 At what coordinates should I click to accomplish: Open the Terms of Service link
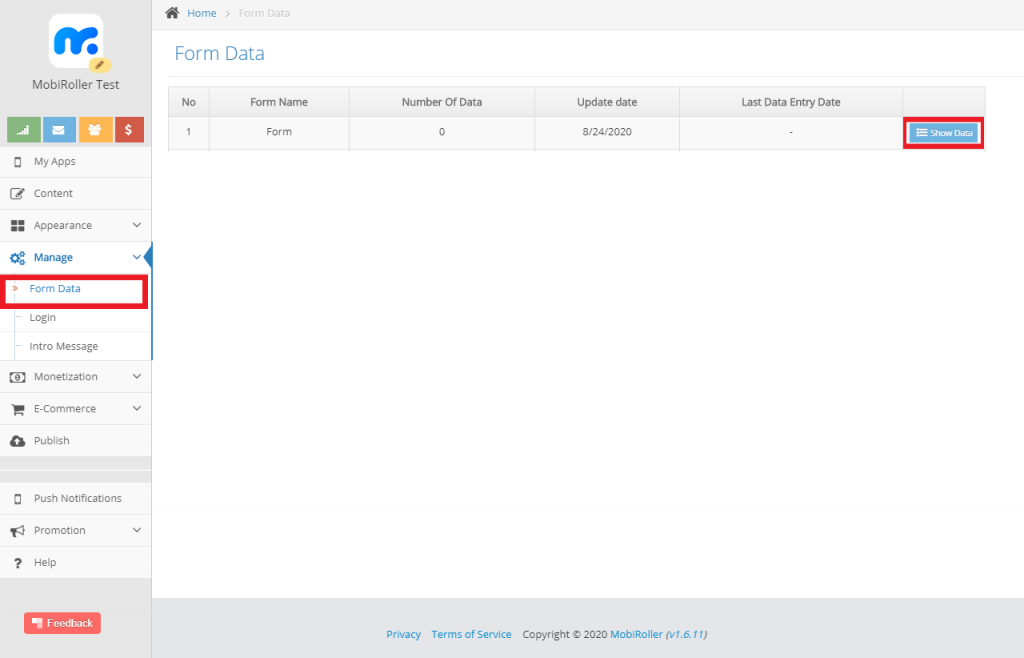[471, 633]
